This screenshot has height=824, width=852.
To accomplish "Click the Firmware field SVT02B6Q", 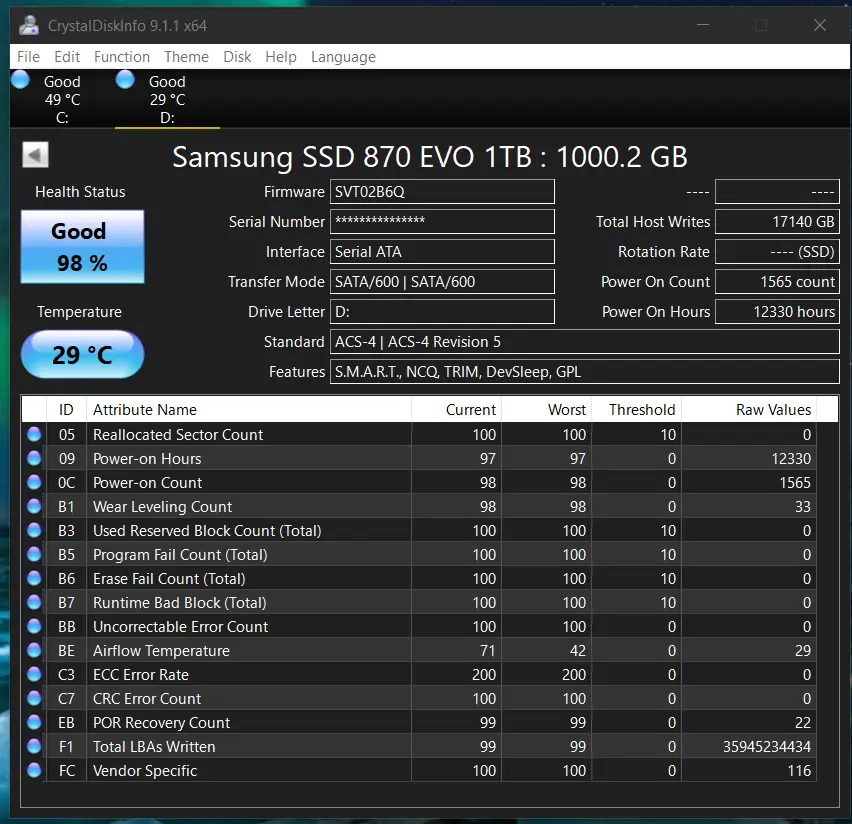I will pos(442,192).
